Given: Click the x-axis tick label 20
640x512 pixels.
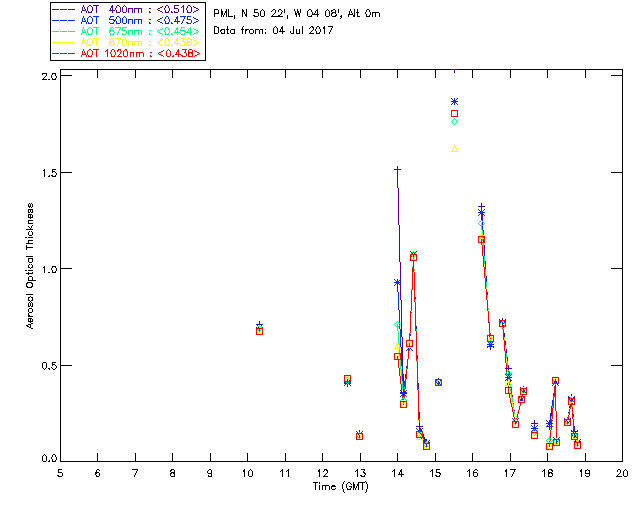Looking at the screenshot, I should [622, 472].
